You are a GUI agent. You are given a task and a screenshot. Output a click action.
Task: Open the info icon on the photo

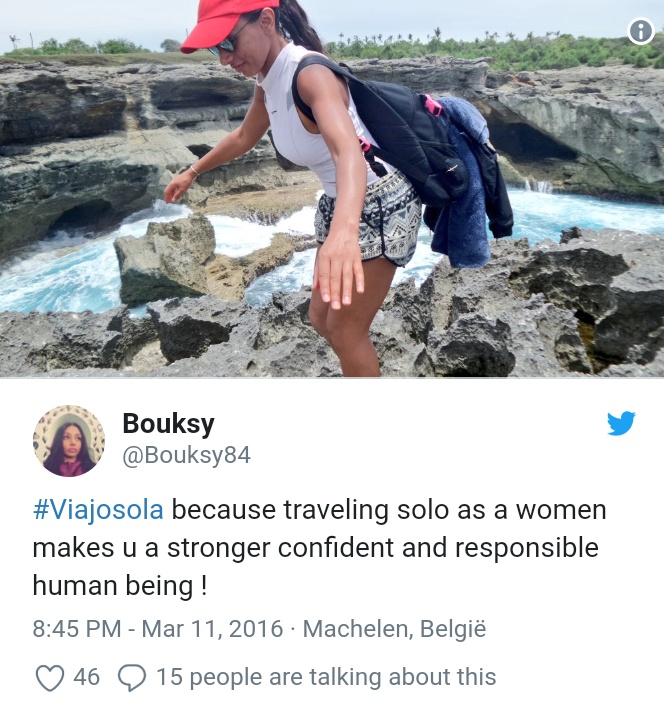tap(640, 31)
